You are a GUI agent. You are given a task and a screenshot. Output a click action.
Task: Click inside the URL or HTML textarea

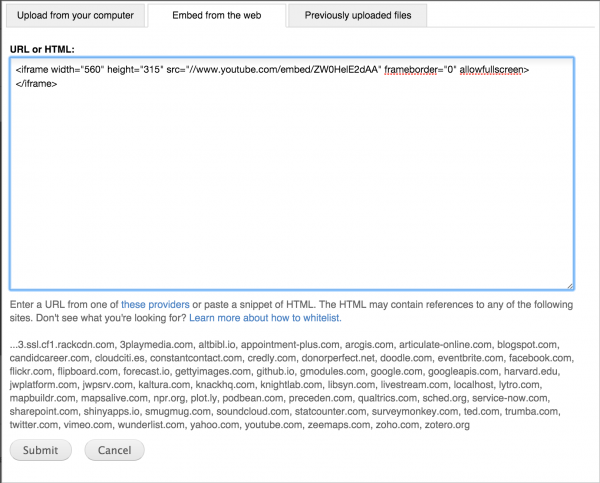292,173
